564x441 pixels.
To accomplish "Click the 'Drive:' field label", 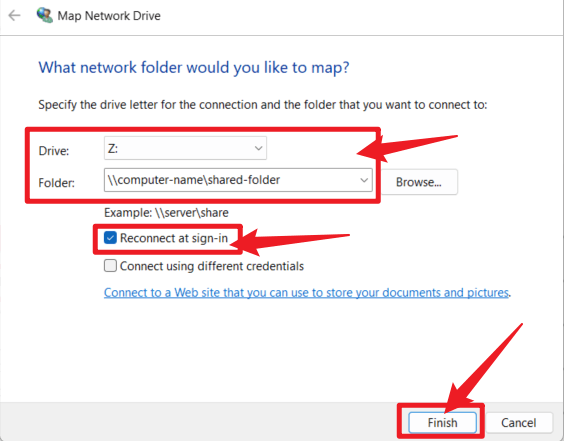I will [54, 151].
